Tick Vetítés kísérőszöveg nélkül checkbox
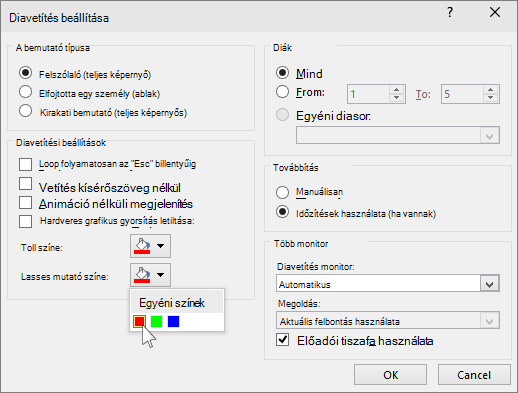The height and width of the screenshot is (393, 518). coord(26,184)
